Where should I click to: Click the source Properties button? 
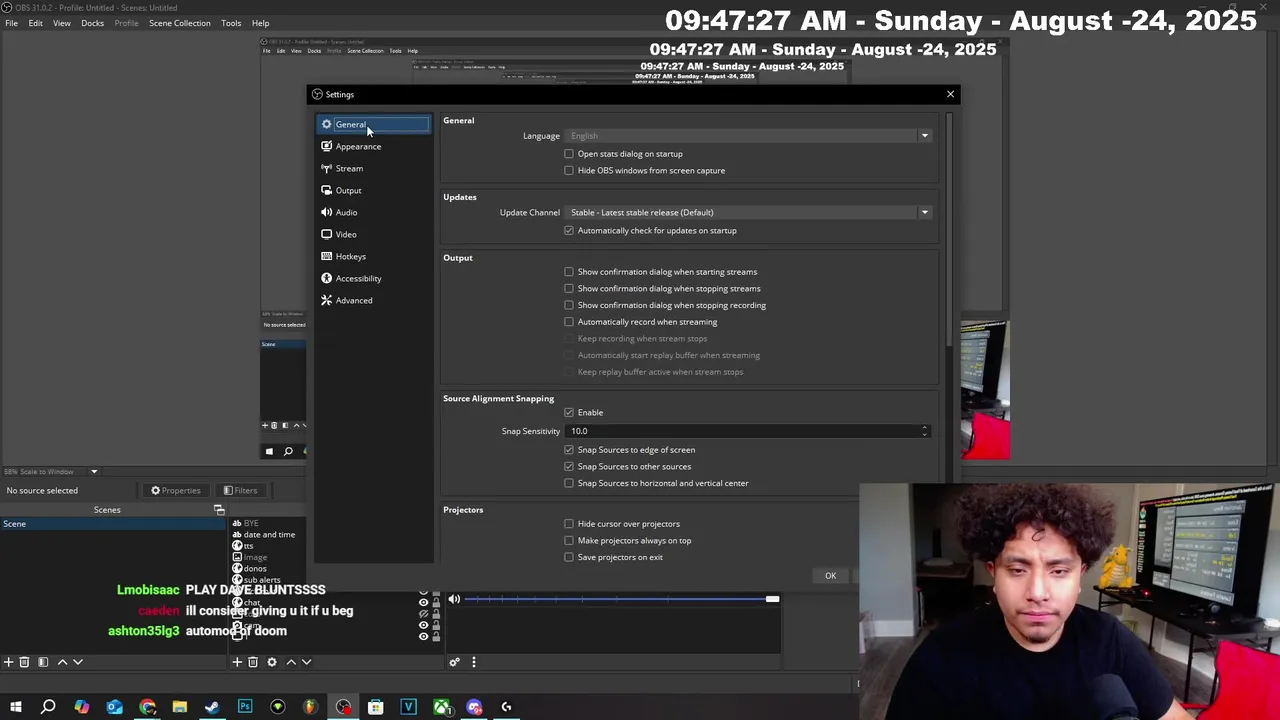point(176,490)
